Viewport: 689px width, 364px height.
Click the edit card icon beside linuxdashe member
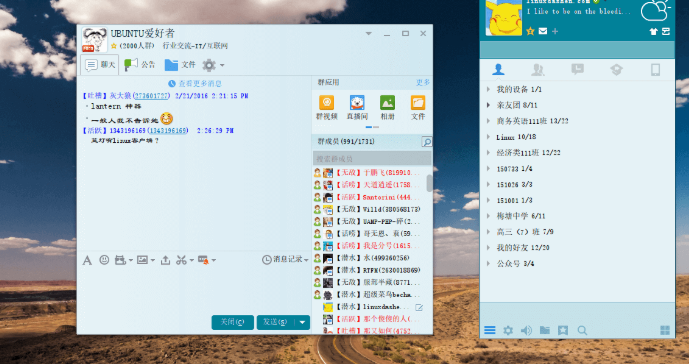pos(419,307)
